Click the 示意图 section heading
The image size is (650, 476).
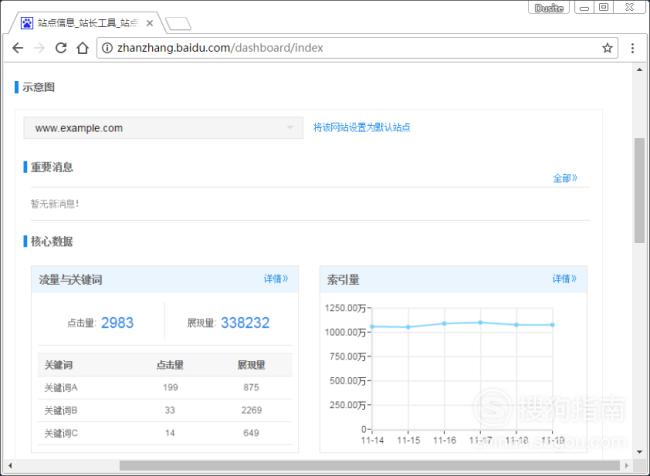(x=39, y=87)
